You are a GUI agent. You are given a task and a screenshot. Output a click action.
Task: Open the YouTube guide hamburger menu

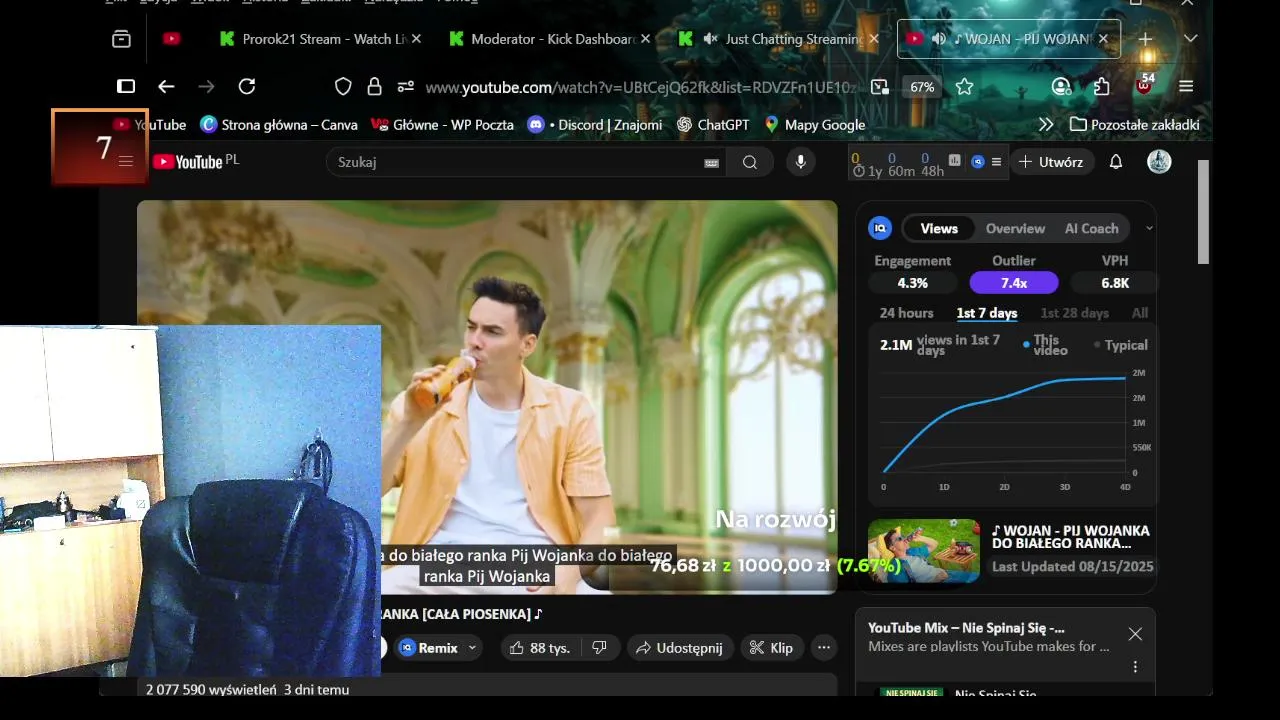click(x=126, y=161)
